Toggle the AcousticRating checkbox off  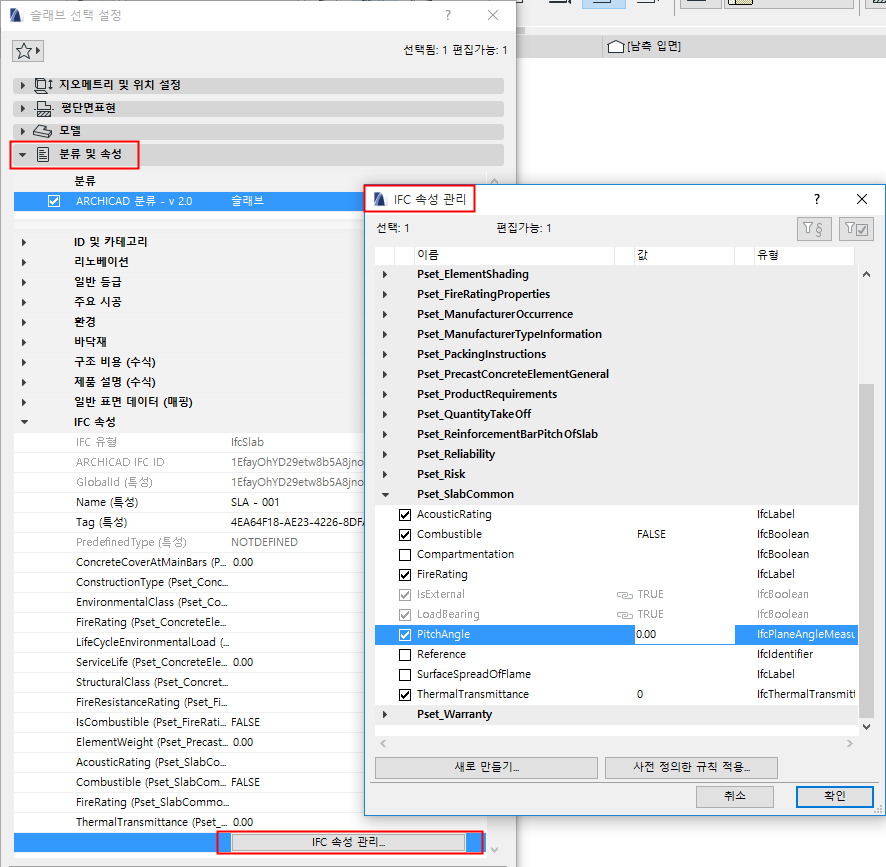405,514
